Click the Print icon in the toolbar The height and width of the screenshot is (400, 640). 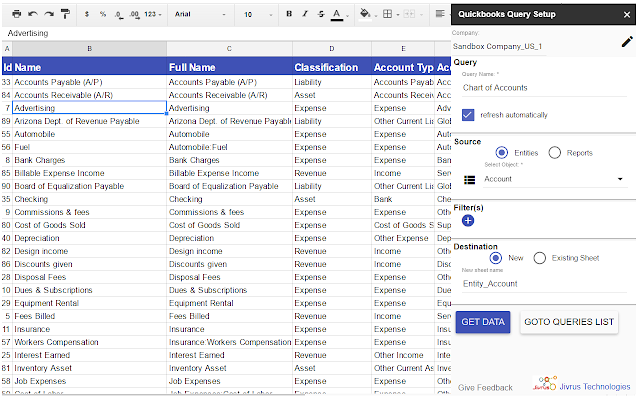pos(16,14)
